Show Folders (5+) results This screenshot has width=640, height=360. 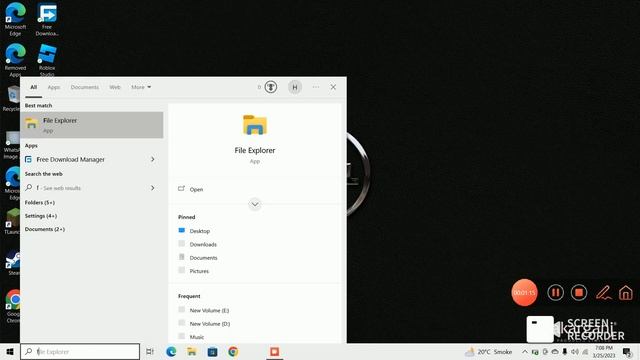tap(40, 202)
